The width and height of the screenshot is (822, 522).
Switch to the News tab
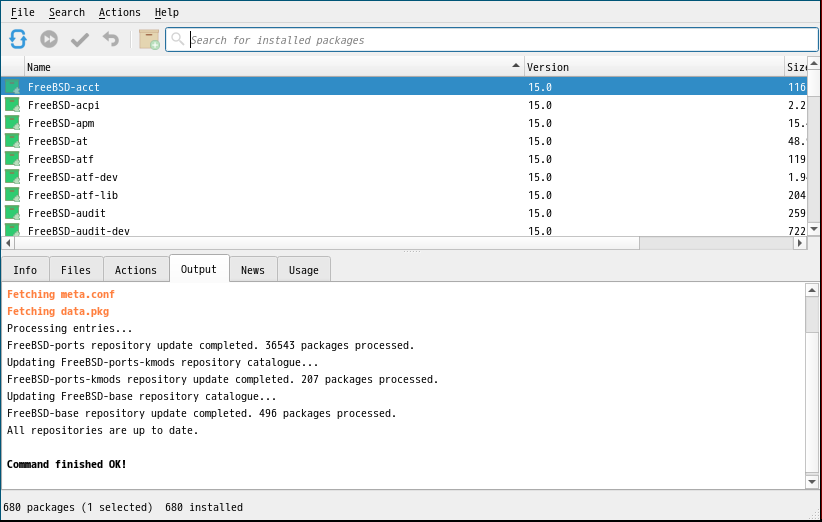click(x=253, y=270)
